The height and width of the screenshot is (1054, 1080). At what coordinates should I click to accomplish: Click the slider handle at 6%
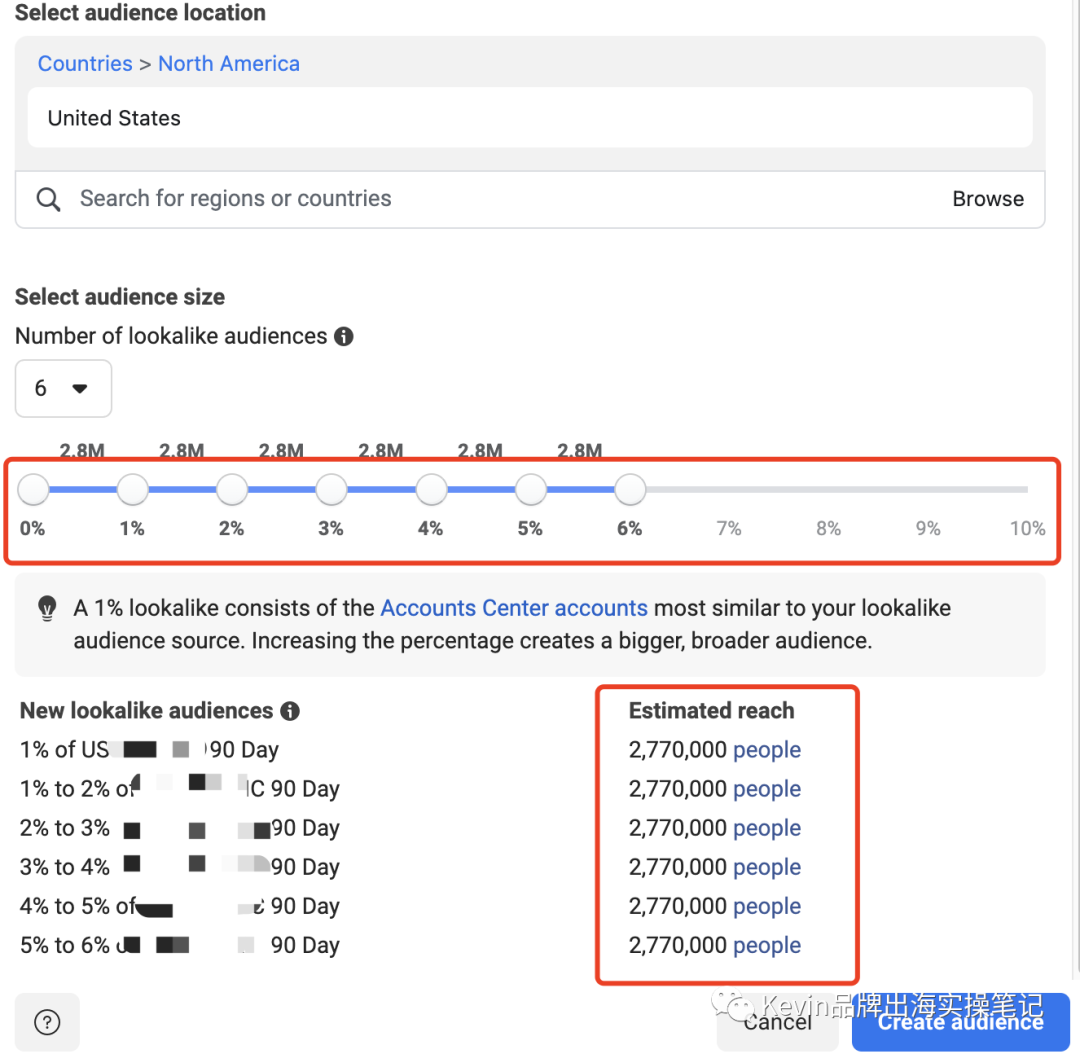tap(630, 490)
